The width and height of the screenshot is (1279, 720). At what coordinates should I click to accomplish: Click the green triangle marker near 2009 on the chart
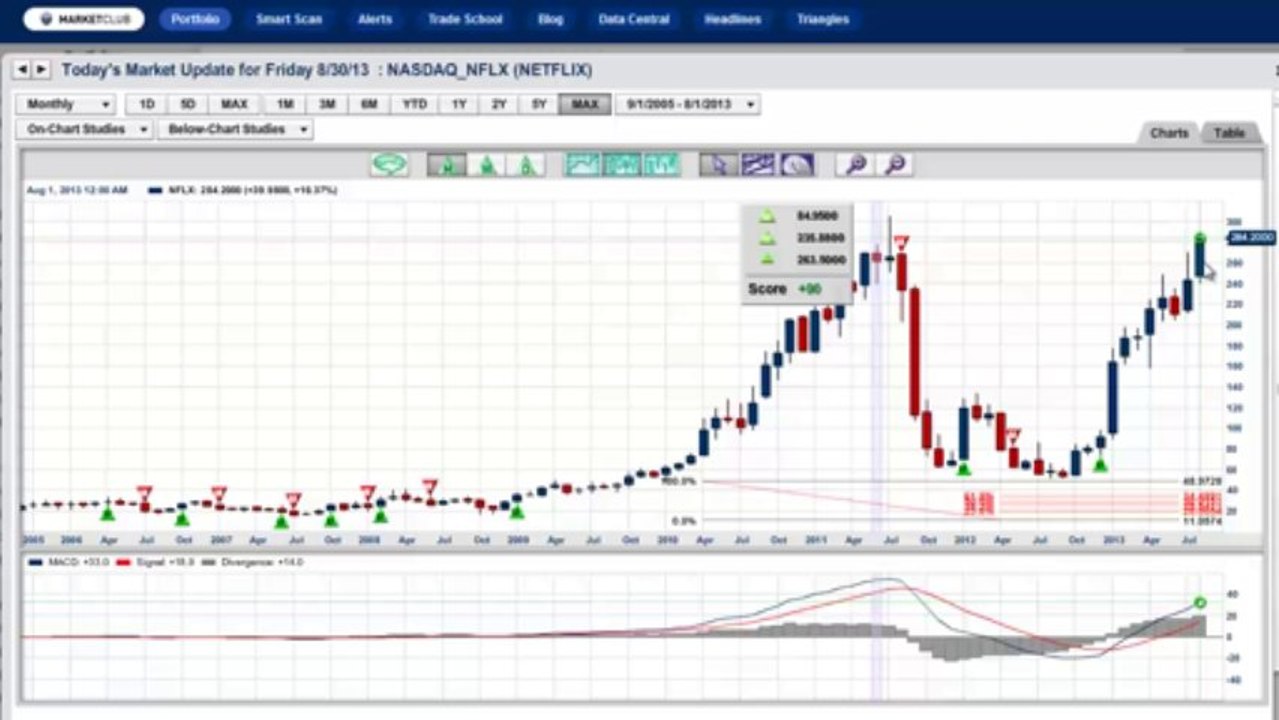516,512
